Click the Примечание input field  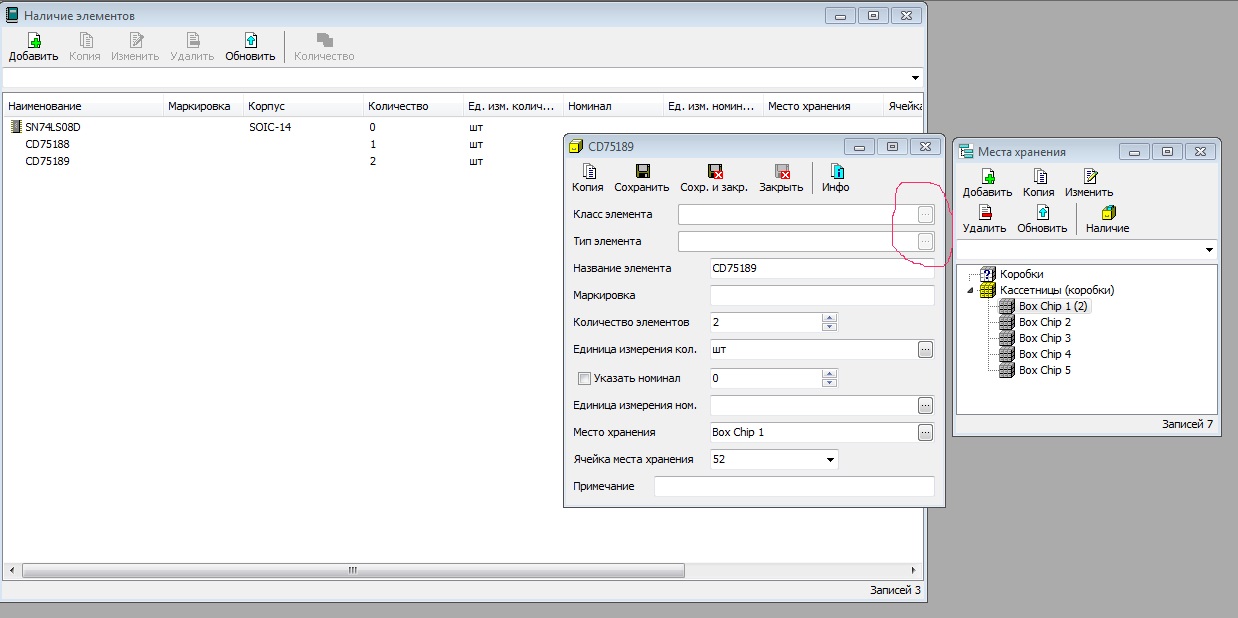(794, 486)
